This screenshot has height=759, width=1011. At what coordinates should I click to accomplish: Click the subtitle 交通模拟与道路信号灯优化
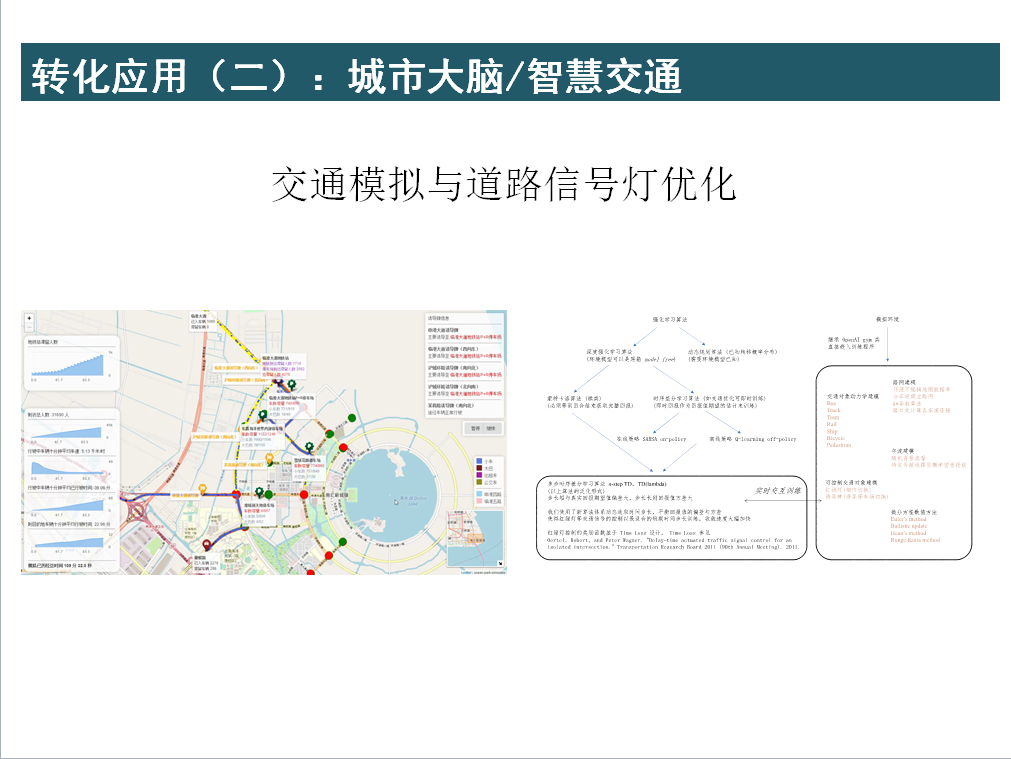tap(504, 184)
